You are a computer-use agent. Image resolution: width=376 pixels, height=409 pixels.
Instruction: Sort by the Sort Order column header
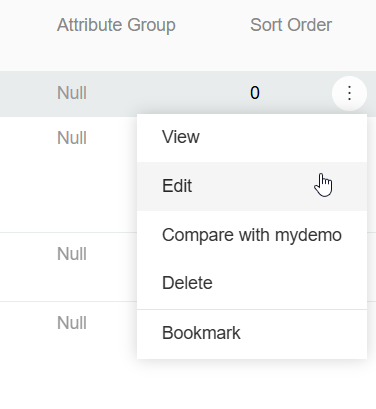click(x=291, y=25)
